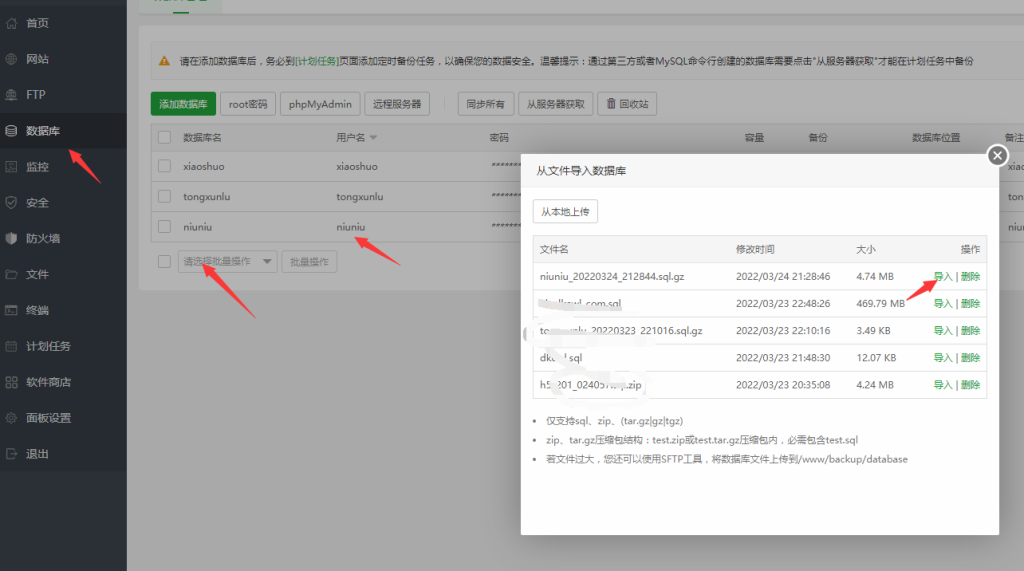Toggle the checkbox beside batch operation dropdown
The width and height of the screenshot is (1024, 571).
[x=165, y=262]
